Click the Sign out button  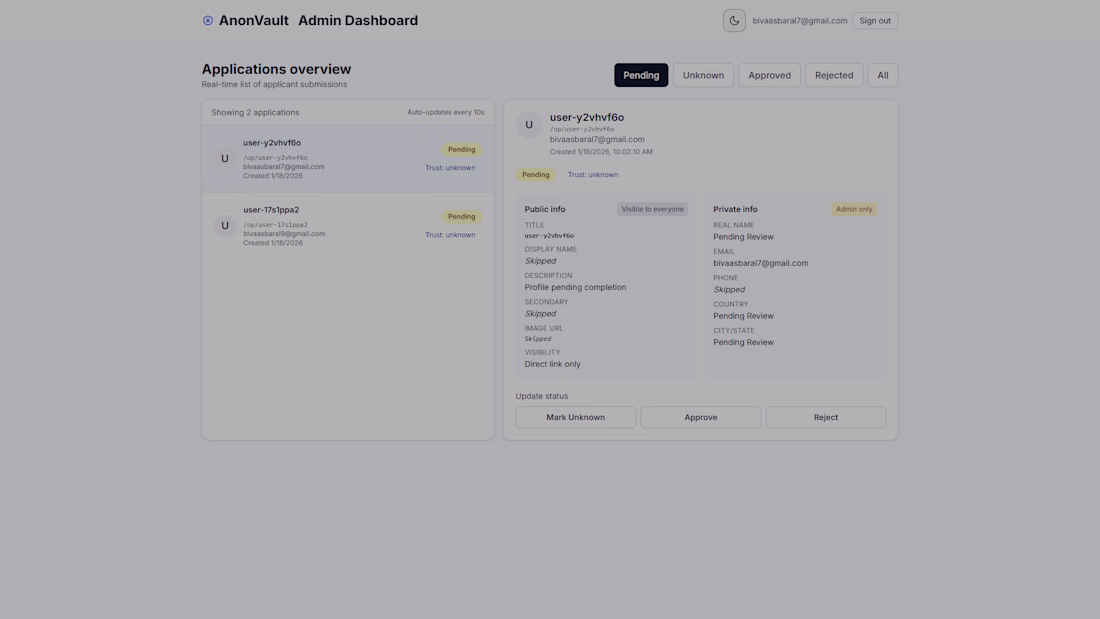(x=875, y=20)
